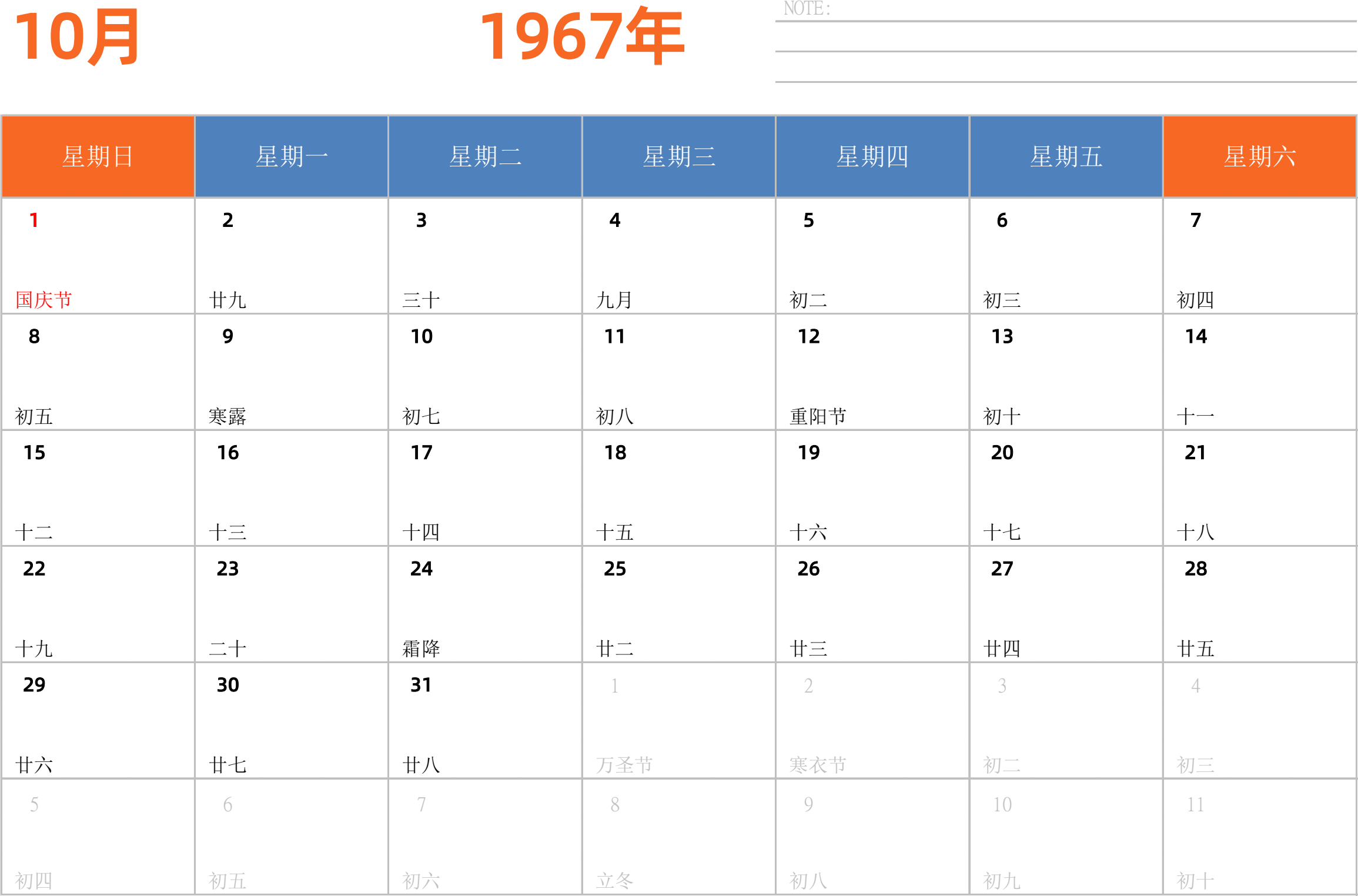Click the 星期三 column header
Screen dimensions: 1358x896
(x=679, y=156)
